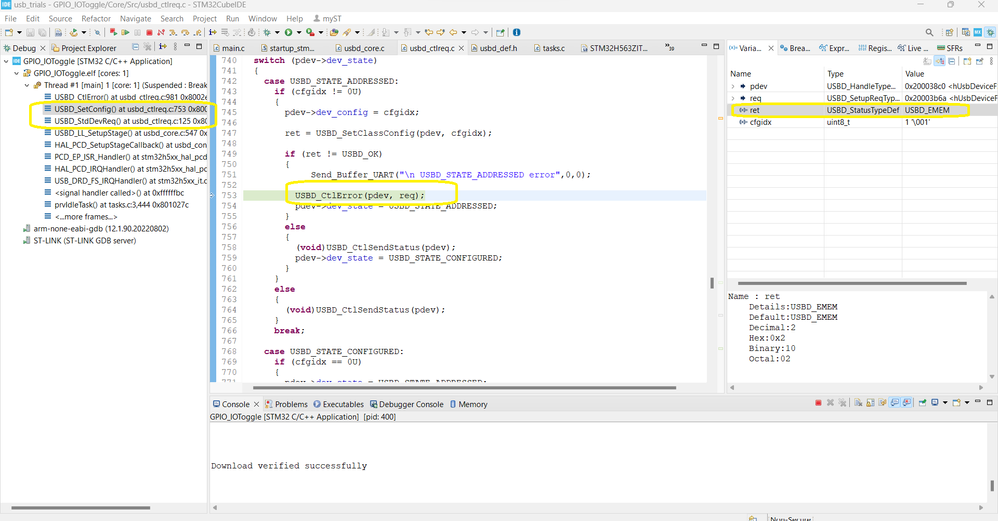The width and height of the screenshot is (998, 521).
Task: Switch to the C/C++ perspective icon
Action: (966, 32)
